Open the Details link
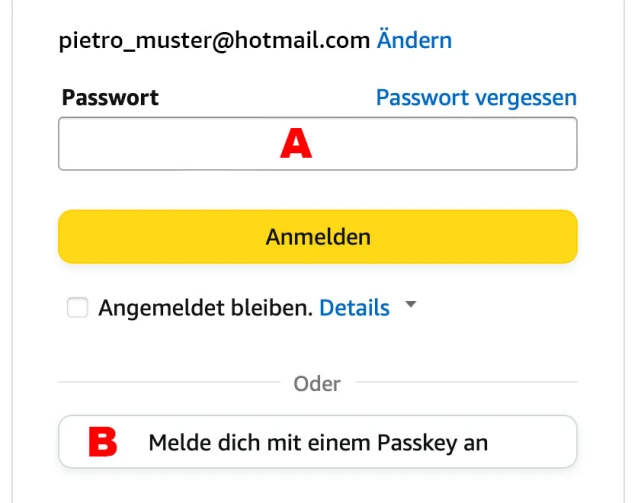This screenshot has width=640, height=503. pyautogui.click(x=354, y=308)
